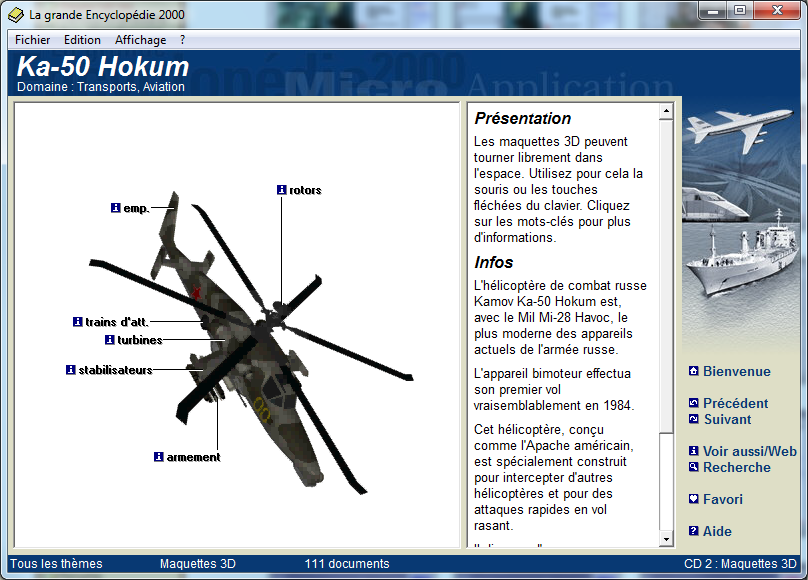
Task: Click the forward icon next to Suivant
Action: (694, 419)
